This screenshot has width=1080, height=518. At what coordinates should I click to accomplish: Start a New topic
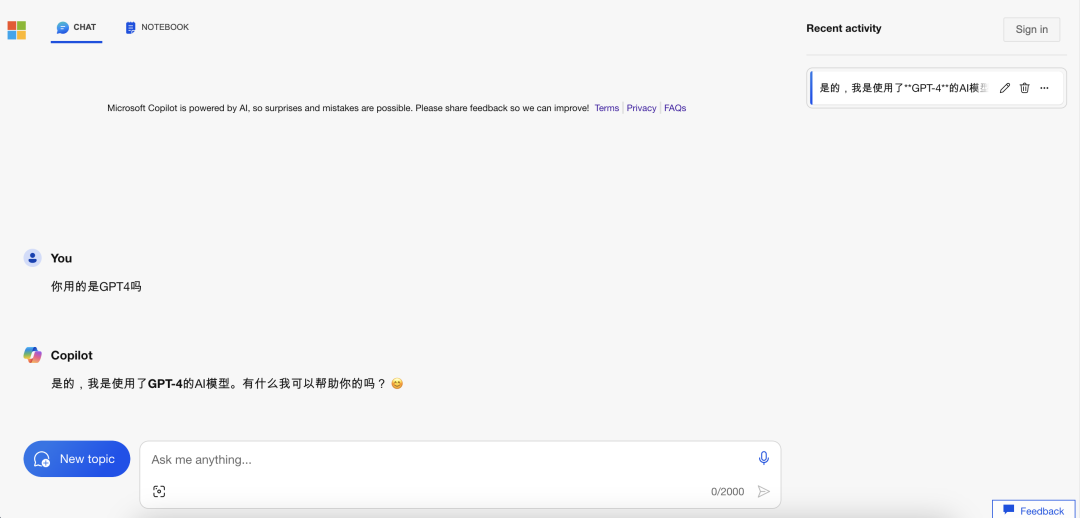click(x=76, y=459)
